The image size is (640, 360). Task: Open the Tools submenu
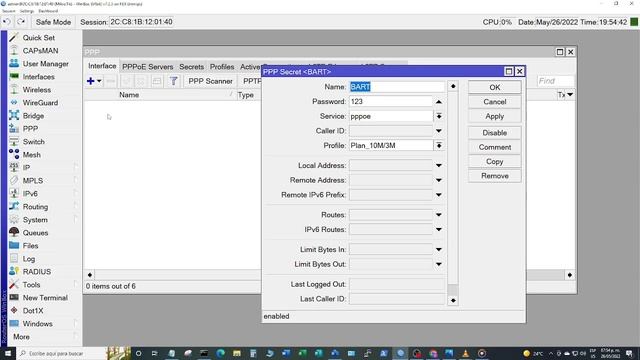pos(31,284)
